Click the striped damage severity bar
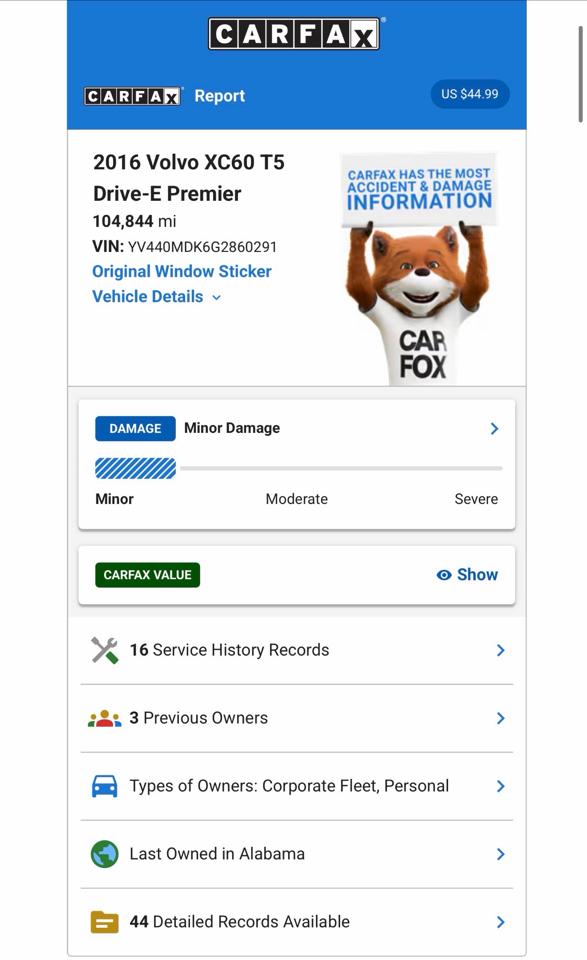This screenshot has height=960, width=587. click(135, 468)
